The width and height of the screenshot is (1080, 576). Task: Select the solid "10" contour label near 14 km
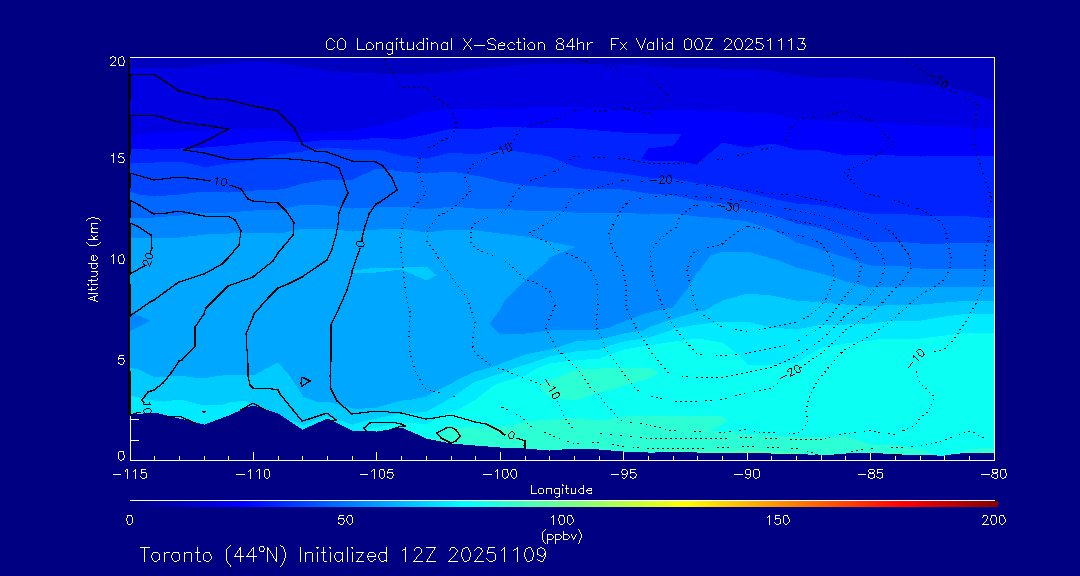click(220, 182)
